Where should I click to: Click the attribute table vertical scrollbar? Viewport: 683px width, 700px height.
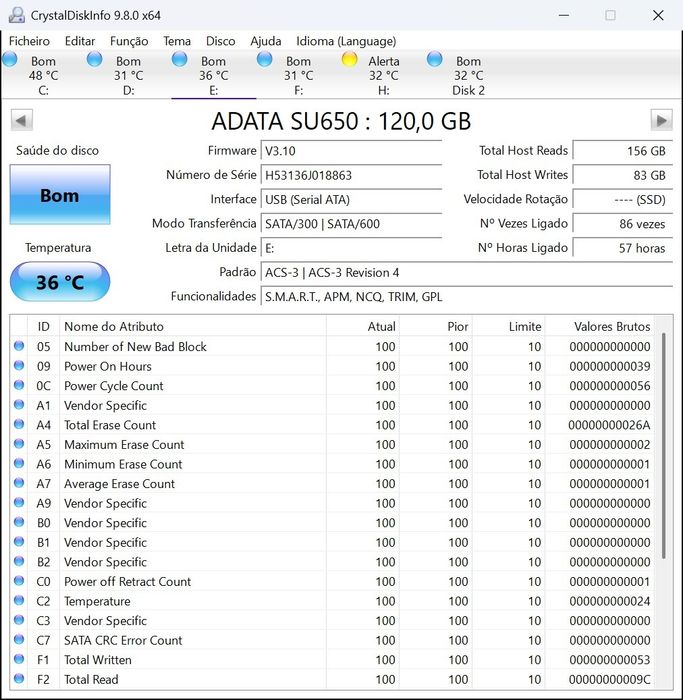664,445
